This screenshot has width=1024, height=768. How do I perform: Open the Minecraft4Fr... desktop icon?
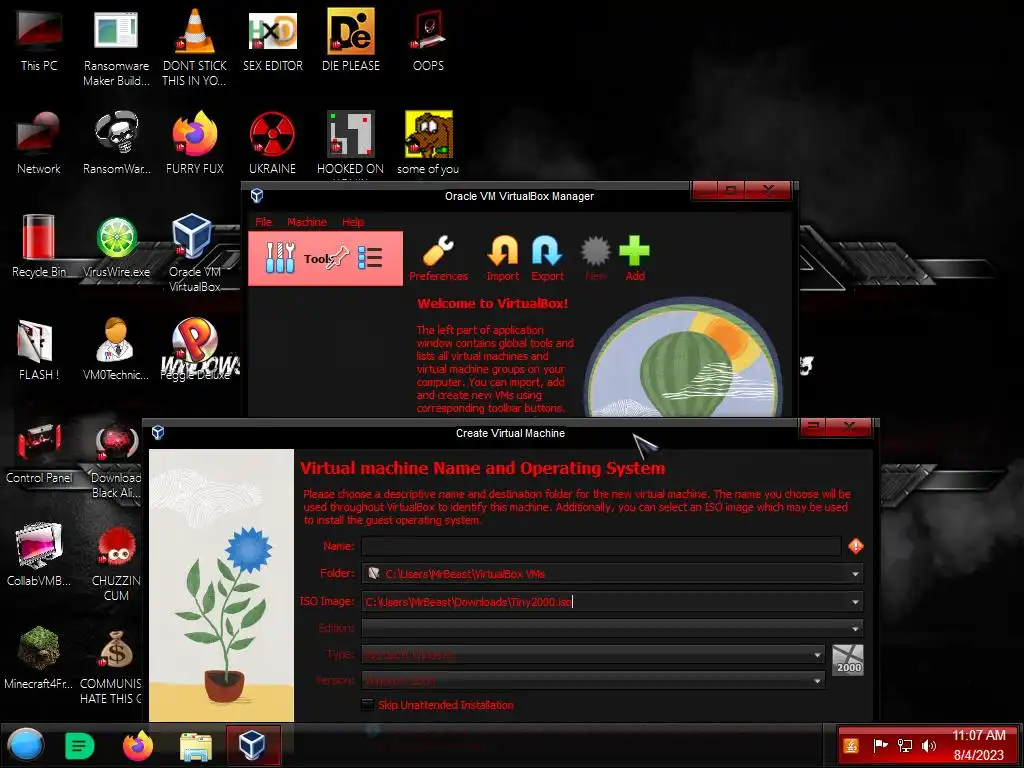click(x=39, y=658)
